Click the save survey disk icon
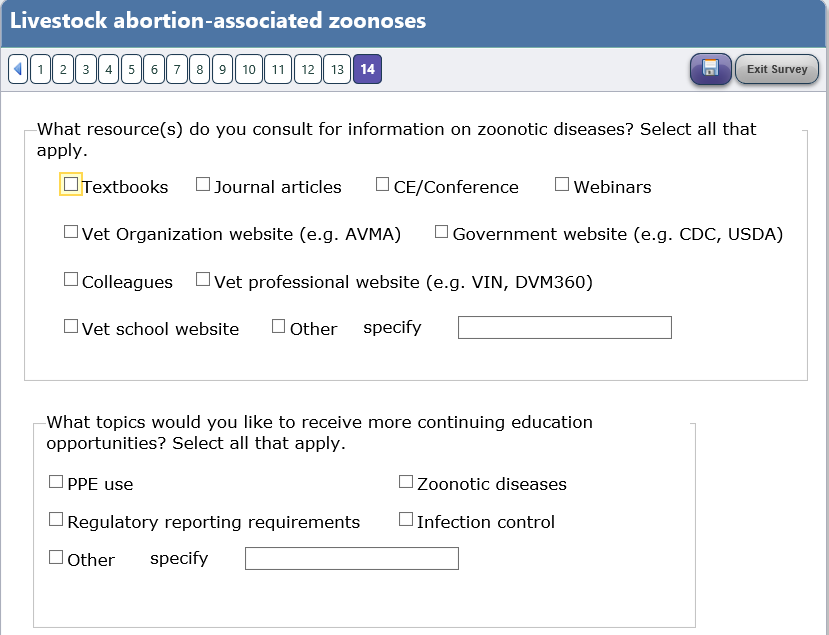Image resolution: width=829 pixels, height=635 pixels. tap(710, 69)
